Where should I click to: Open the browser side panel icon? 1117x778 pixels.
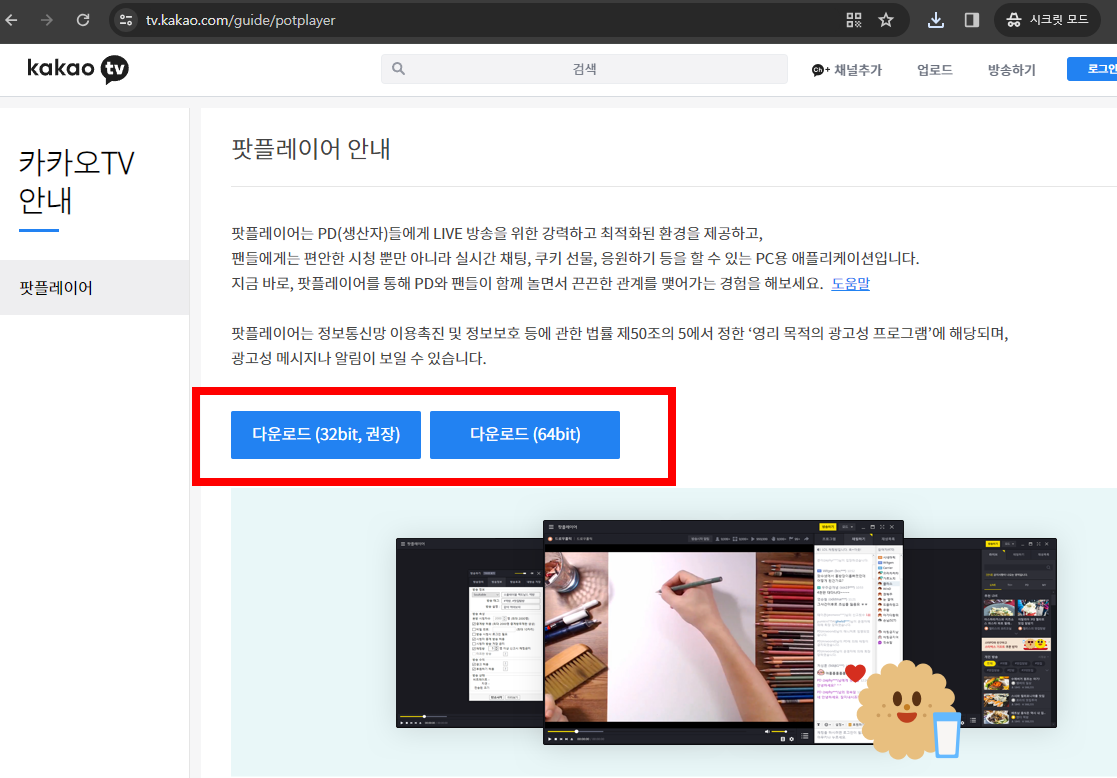click(x=971, y=19)
